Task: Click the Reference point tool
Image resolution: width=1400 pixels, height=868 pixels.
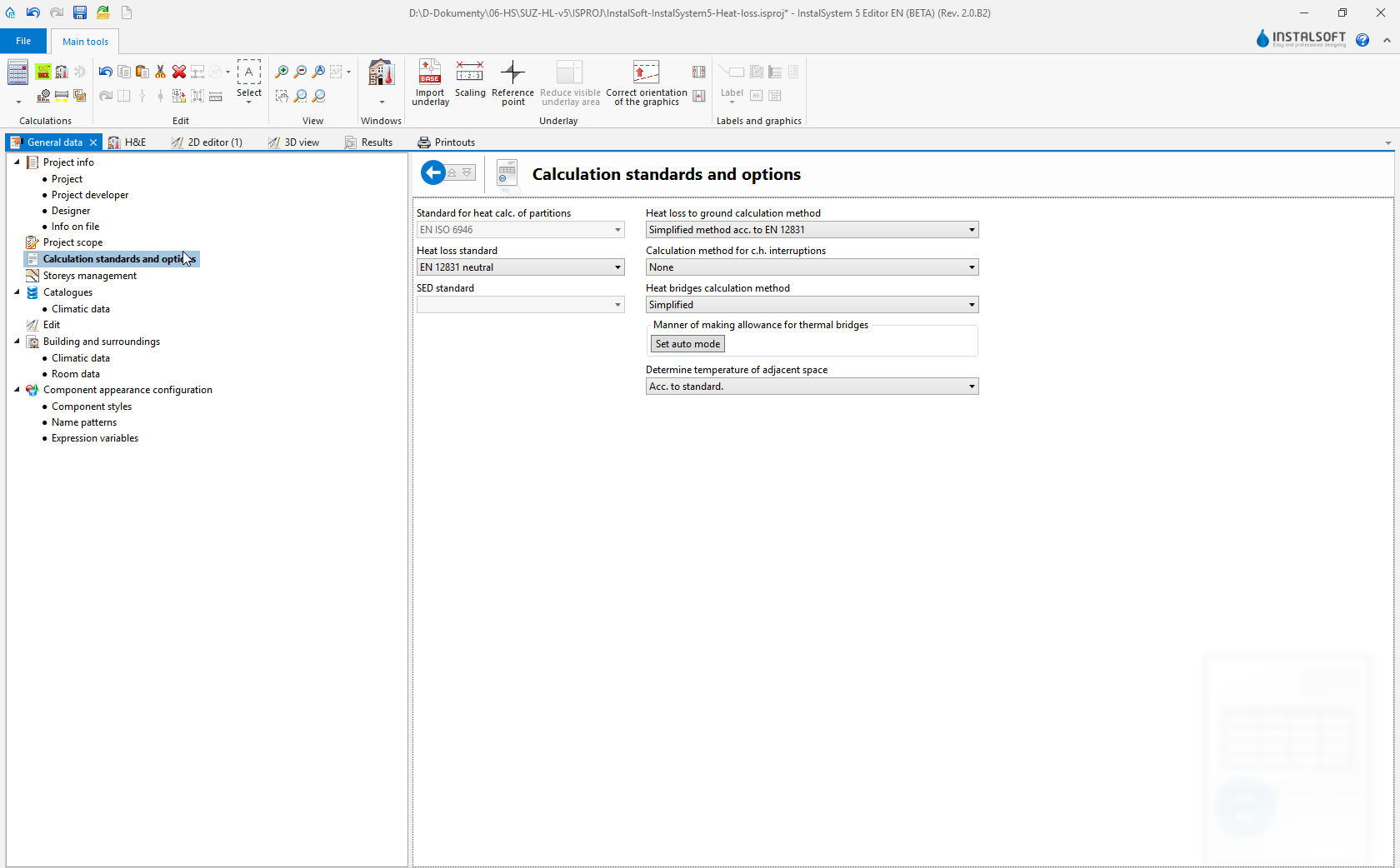Action: coord(512,82)
